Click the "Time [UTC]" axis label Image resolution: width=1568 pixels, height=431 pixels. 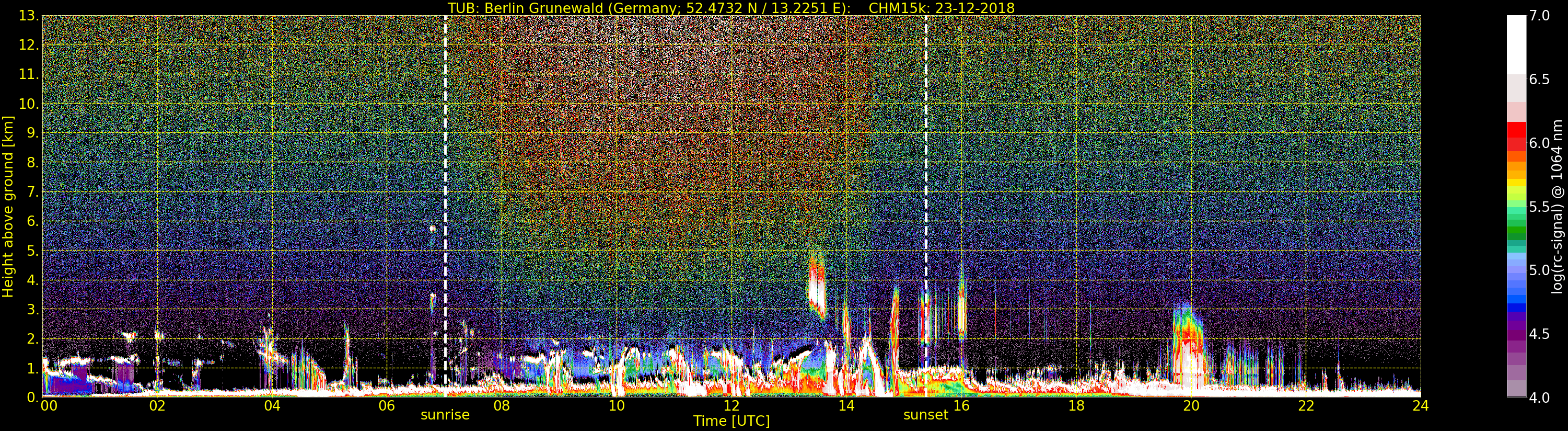731,421
